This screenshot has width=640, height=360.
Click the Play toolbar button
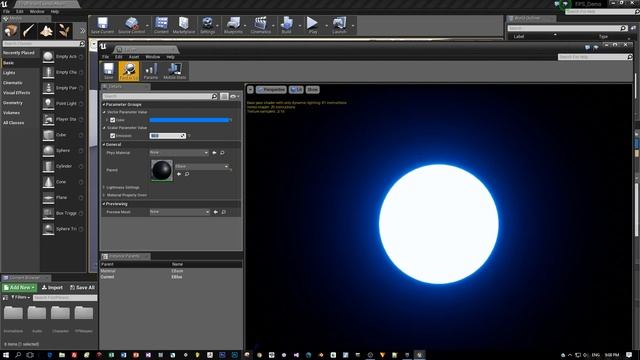[x=313, y=25]
